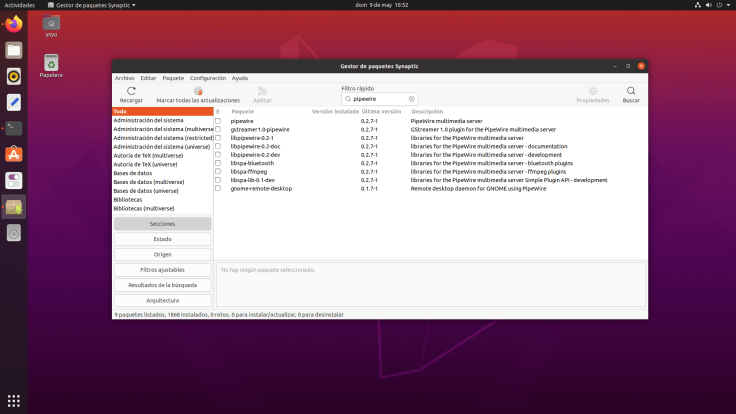Open the Terminal from the dock
Image resolution: width=736 pixels, height=414 pixels.
click(x=14, y=127)
